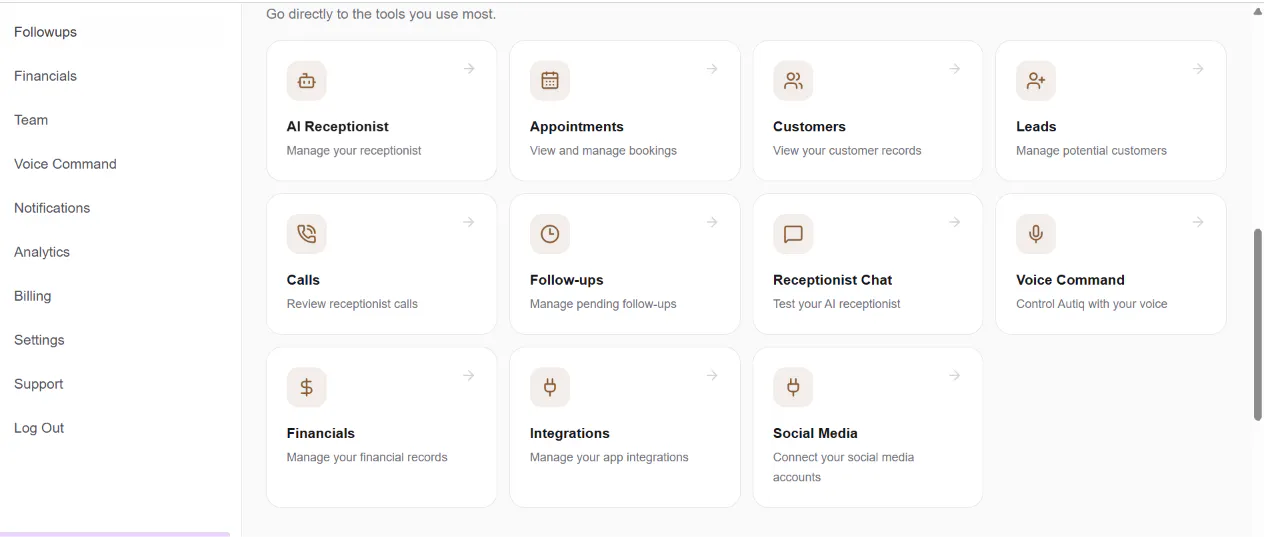Open the AI Receptionist robot icon
The height and width of the screenshot is (537, 1264).
tap(307, 81)
